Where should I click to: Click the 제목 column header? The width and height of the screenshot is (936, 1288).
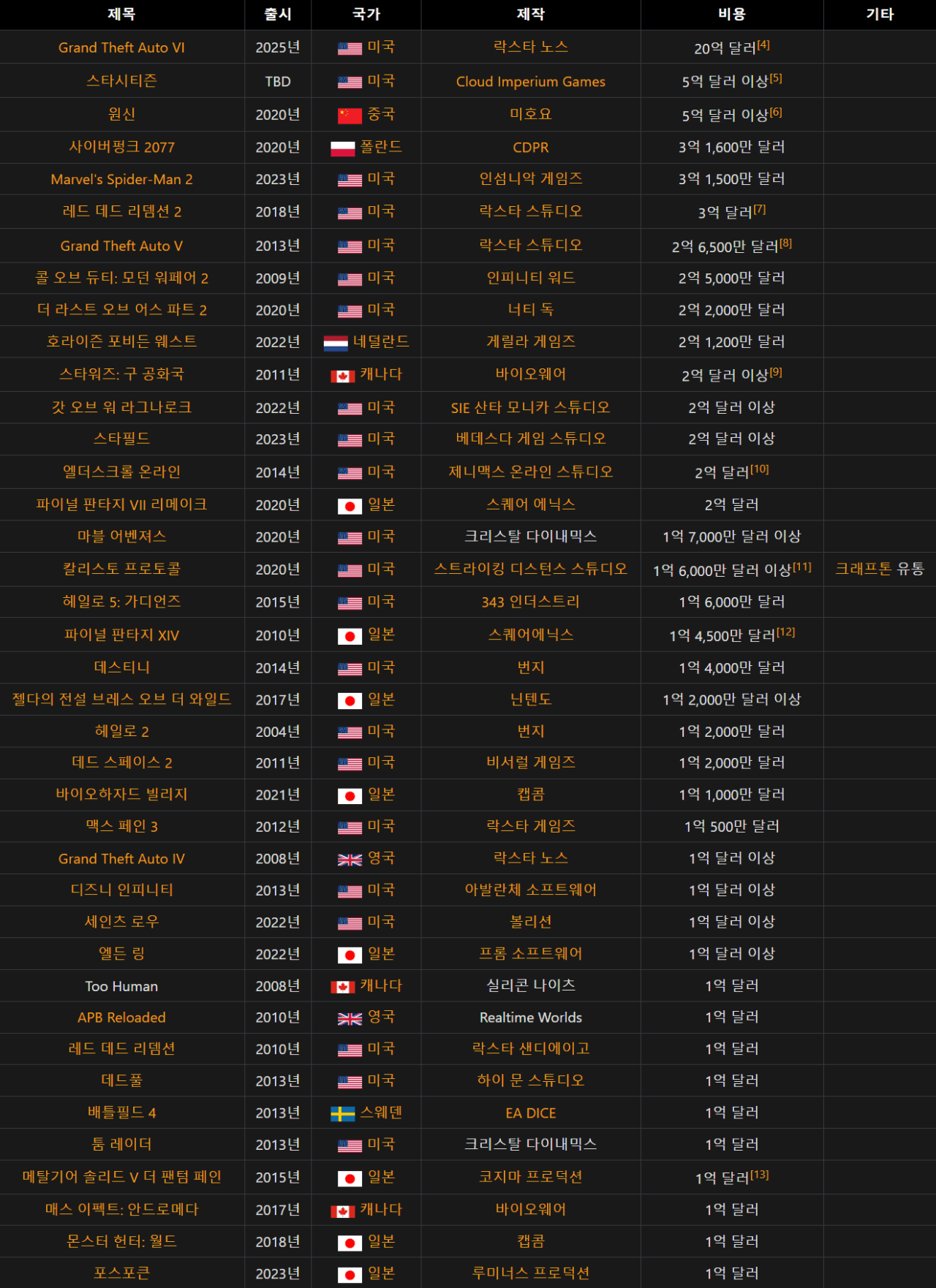tap(121, 14)
